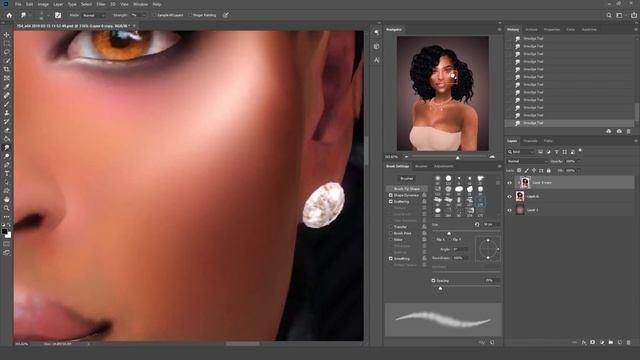Open the tool preset picker arrow
This screenshot has height=360, width=640.
pyautogui.click(x=29, y=15)
